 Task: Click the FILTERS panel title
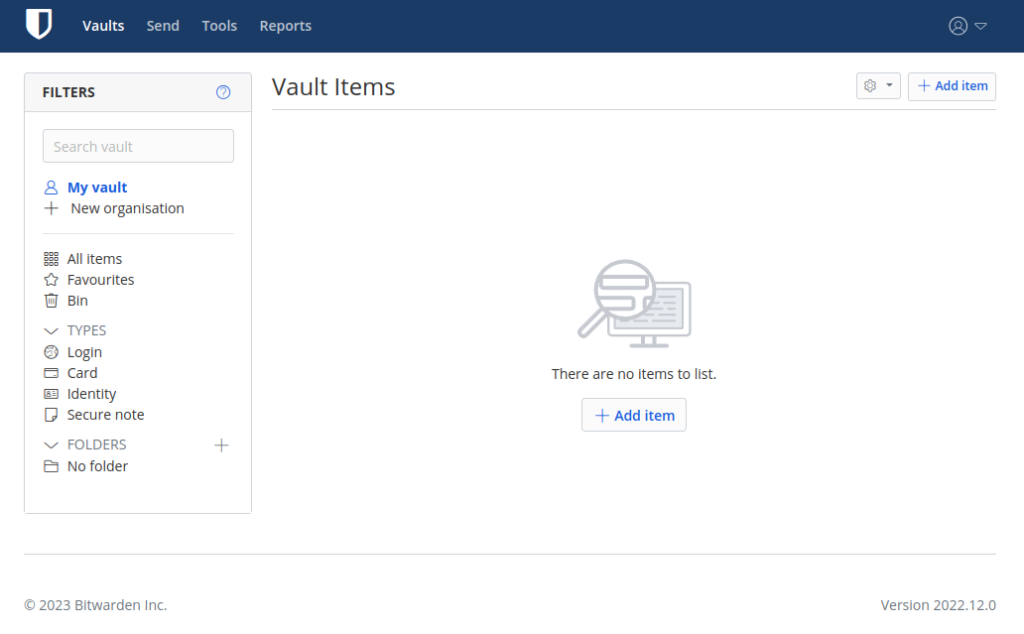point(69,92)
